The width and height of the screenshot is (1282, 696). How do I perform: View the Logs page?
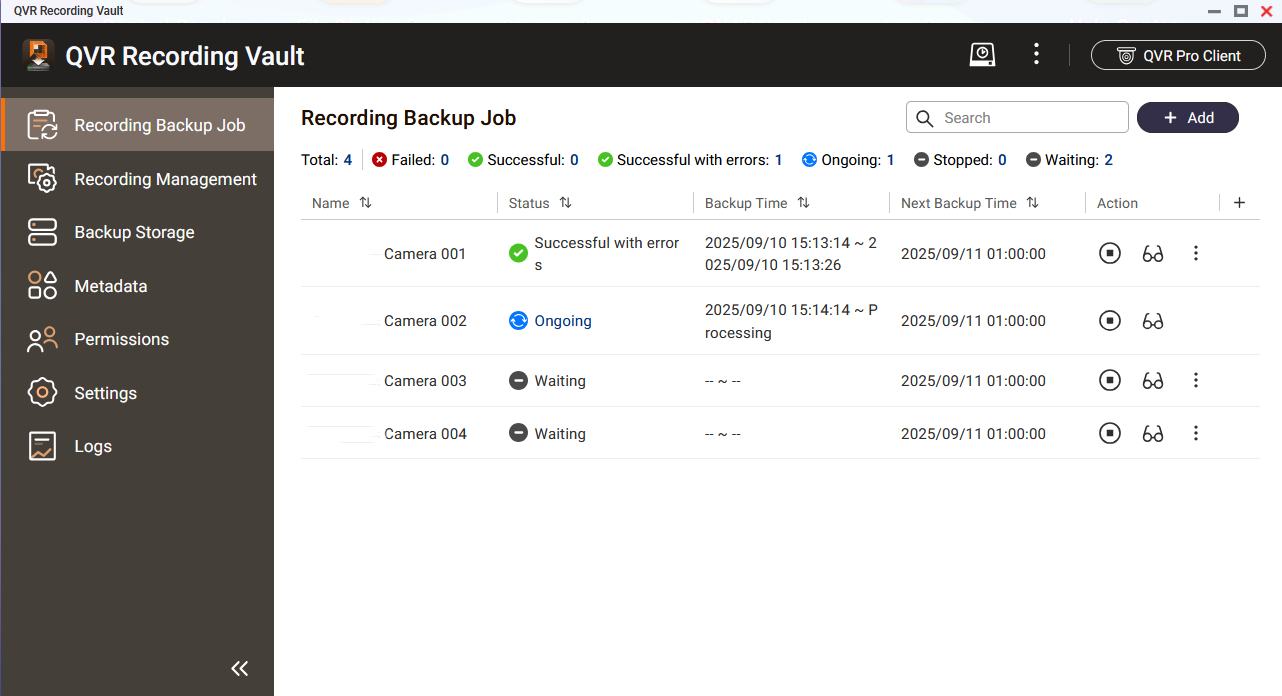click(x=137, y=446)
